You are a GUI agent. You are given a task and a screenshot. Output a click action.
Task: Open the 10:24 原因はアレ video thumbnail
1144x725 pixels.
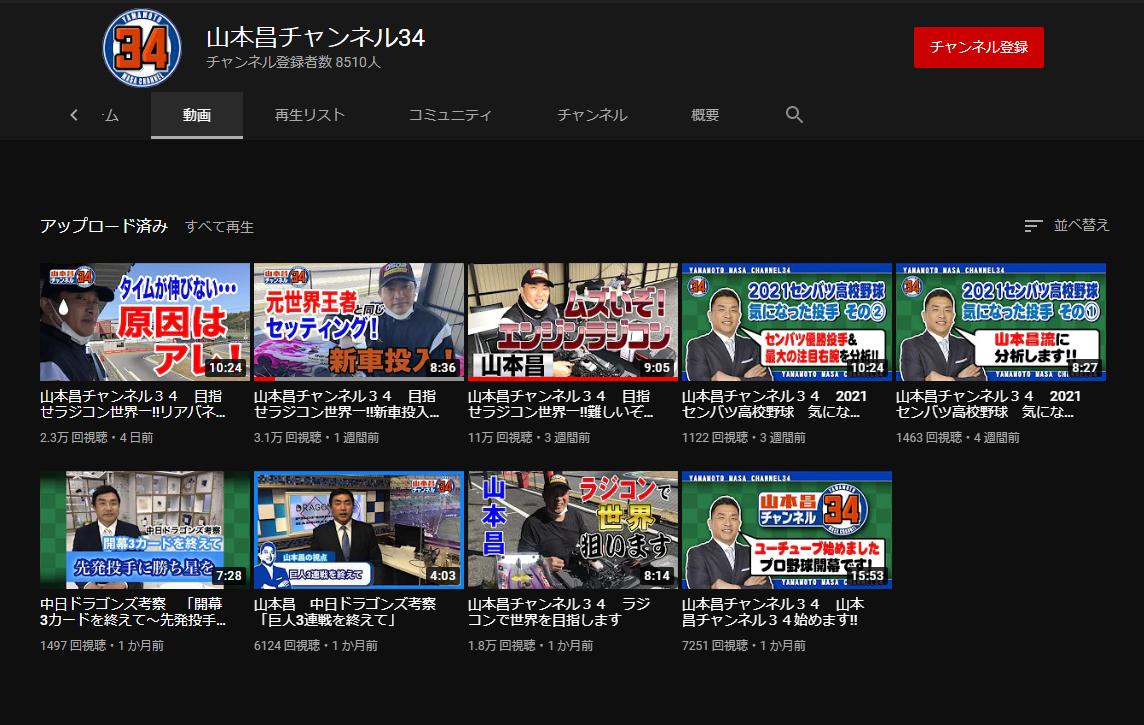145,322
